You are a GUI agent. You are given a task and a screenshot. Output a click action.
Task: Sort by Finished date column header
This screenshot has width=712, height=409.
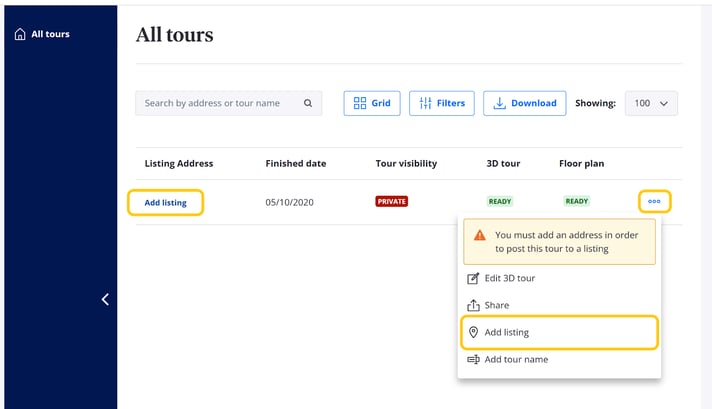[295, 163]
